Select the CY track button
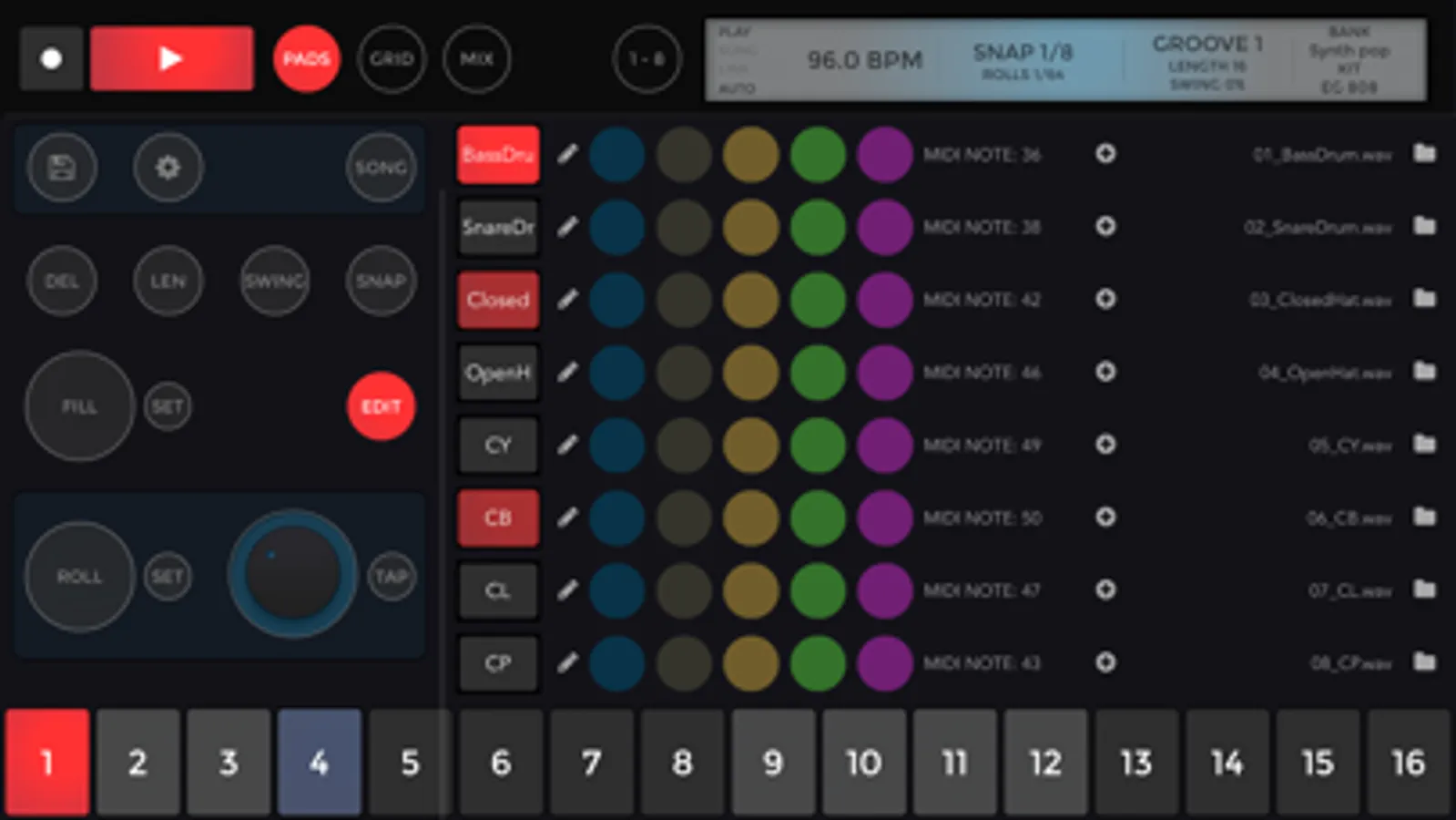 (498, 446)
